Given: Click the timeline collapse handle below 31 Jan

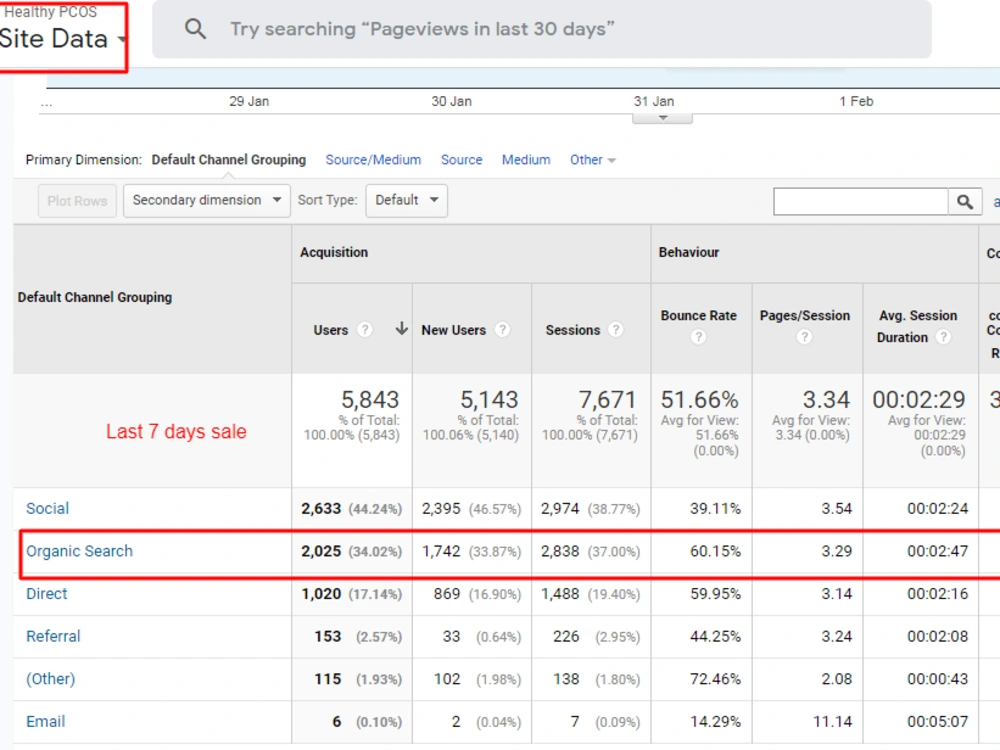Looking at the screenshot, I should coord(662,118).
